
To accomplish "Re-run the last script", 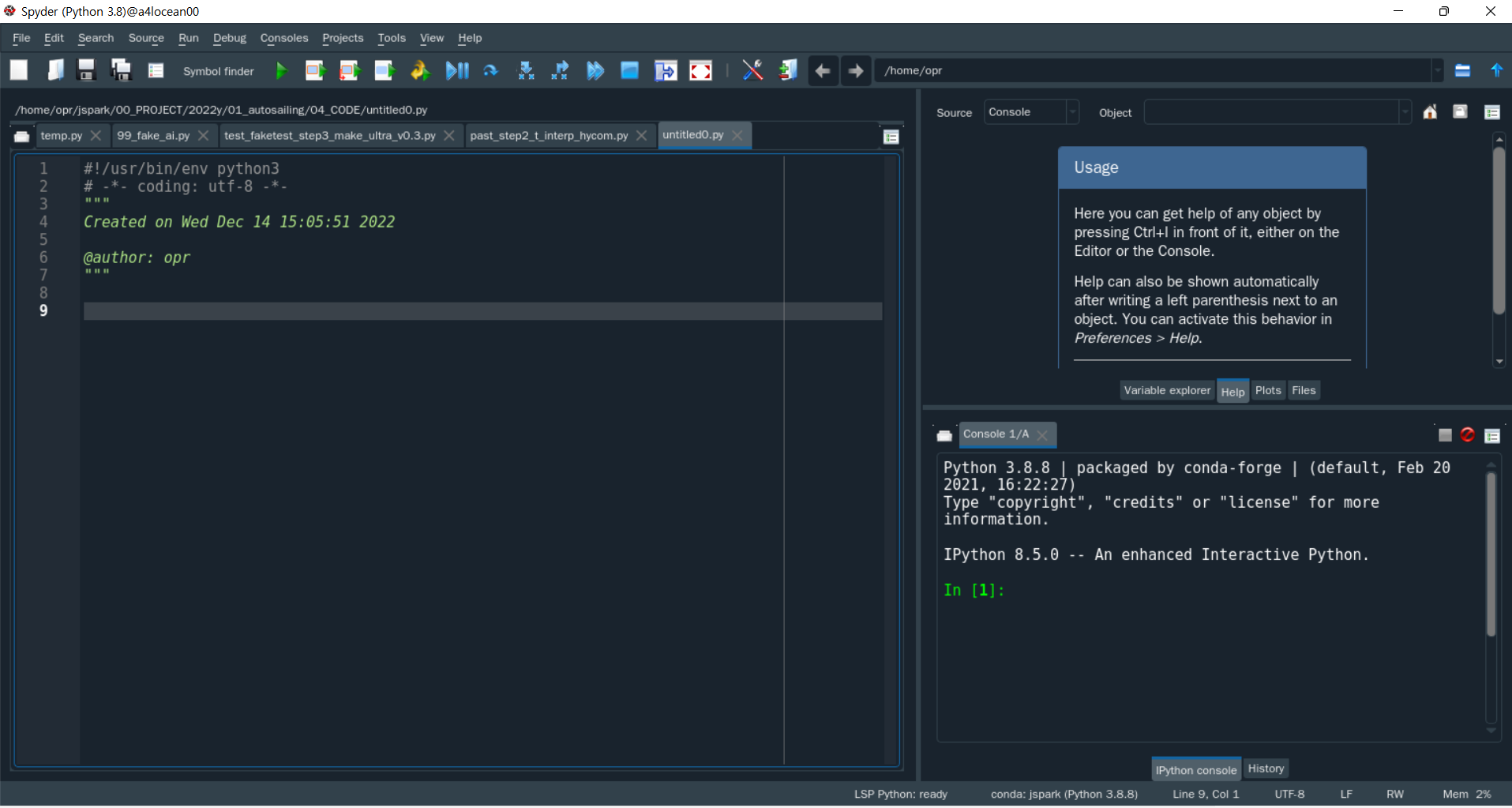I will (x=420, y=71).
